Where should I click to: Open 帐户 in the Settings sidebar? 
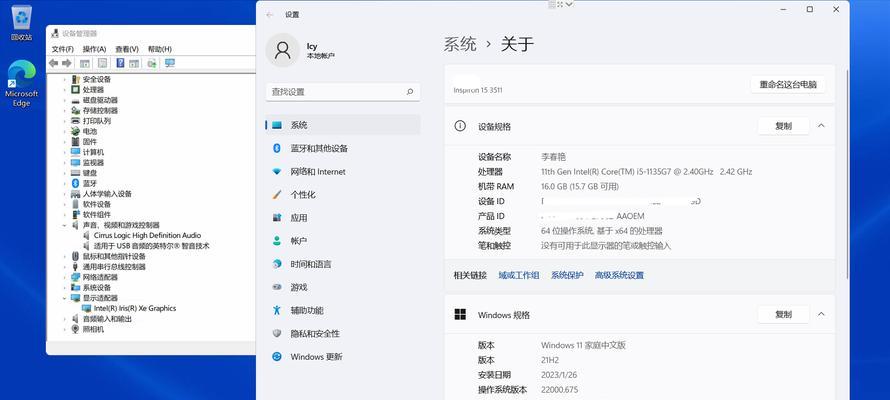[x=343, y=241]
